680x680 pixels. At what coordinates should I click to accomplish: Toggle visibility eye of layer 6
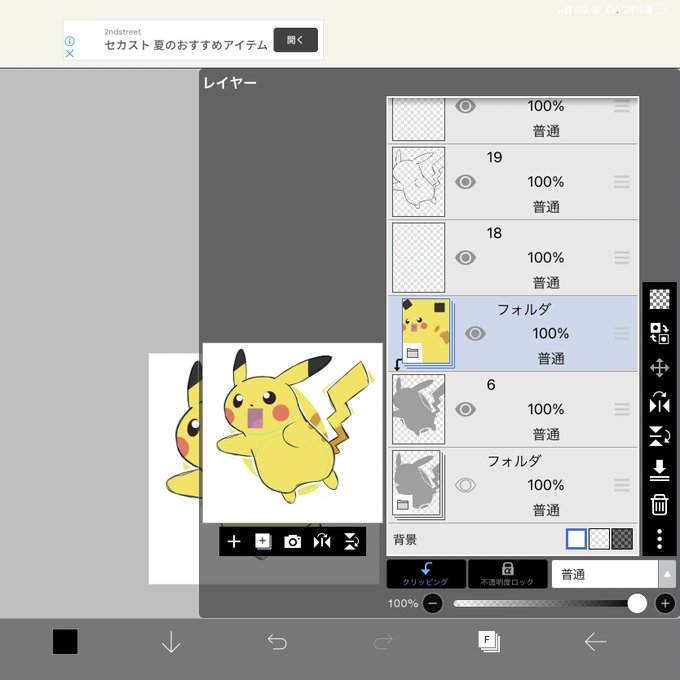coord(465,409)
